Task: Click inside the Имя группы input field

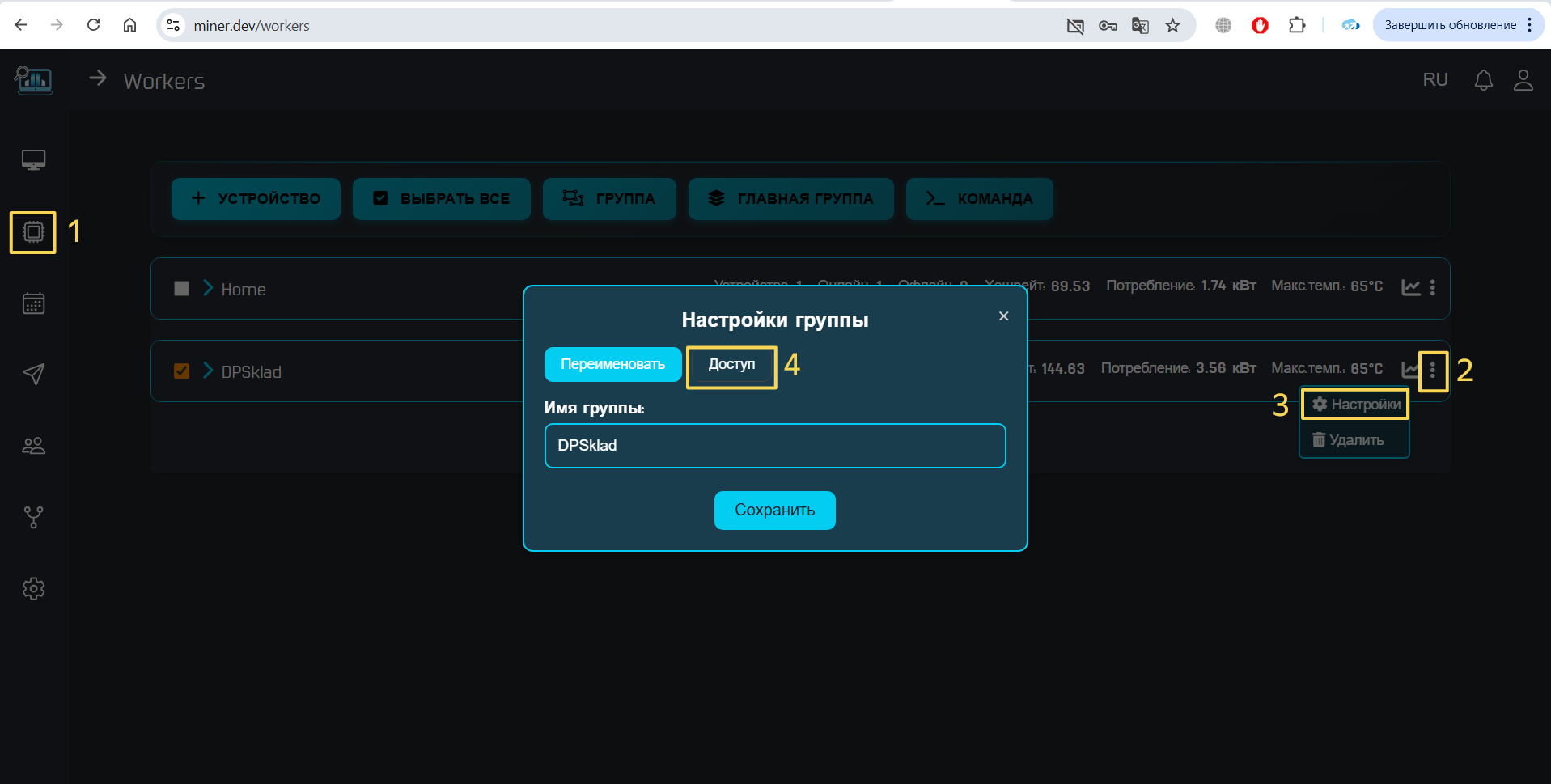Action: coord(774,446)
